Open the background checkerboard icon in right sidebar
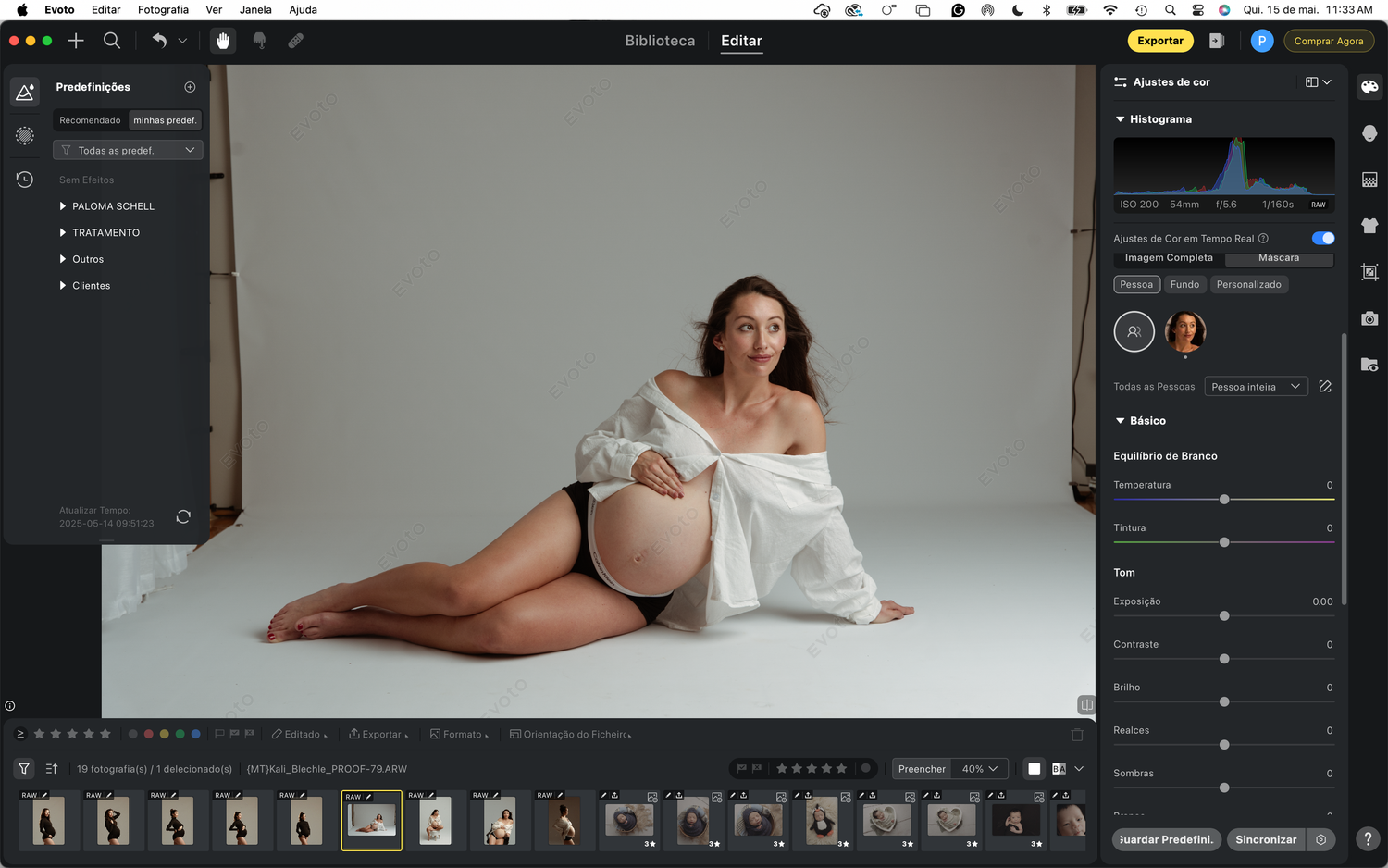Screen dimensions: 1388x868 pos(1369,180)
